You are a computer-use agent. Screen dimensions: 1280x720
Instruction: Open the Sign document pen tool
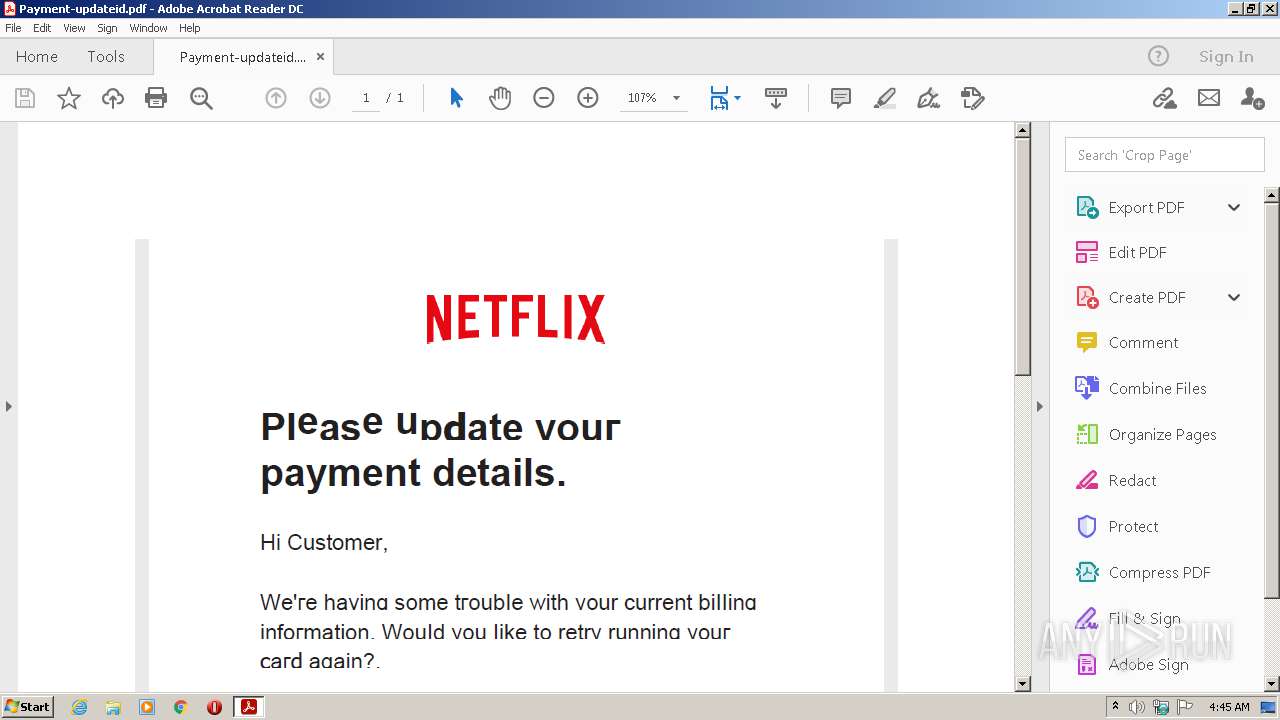coord(929,98)
